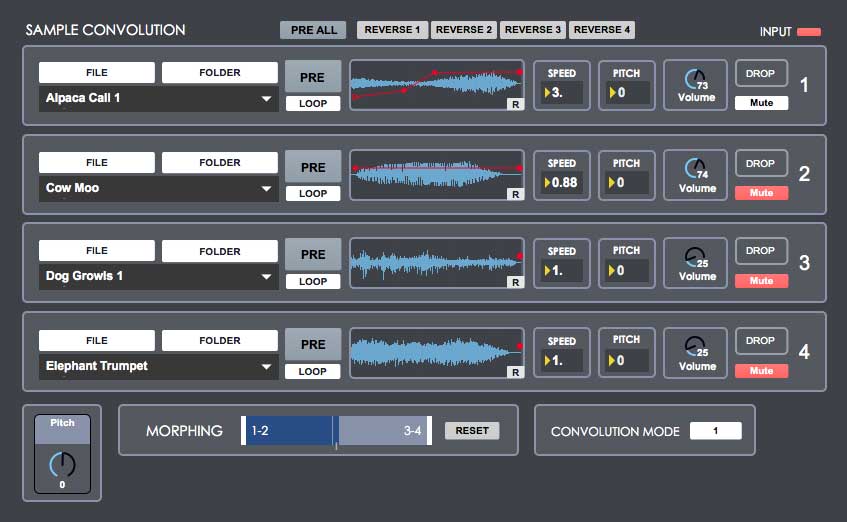Click the Volume knob in slot 4
Image resolution: width=847 pixels, height=522 pixels.
point(695,346)
